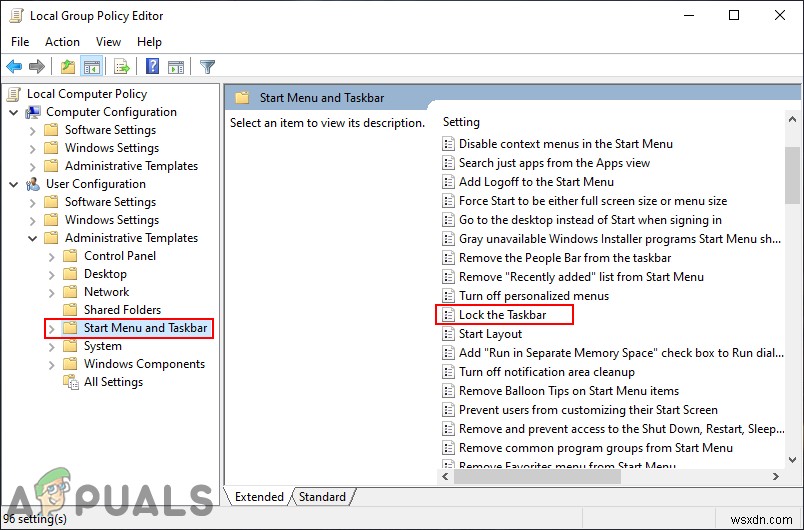Click policy icon beside Add Logoff to Start Menu

coord(448,182)
